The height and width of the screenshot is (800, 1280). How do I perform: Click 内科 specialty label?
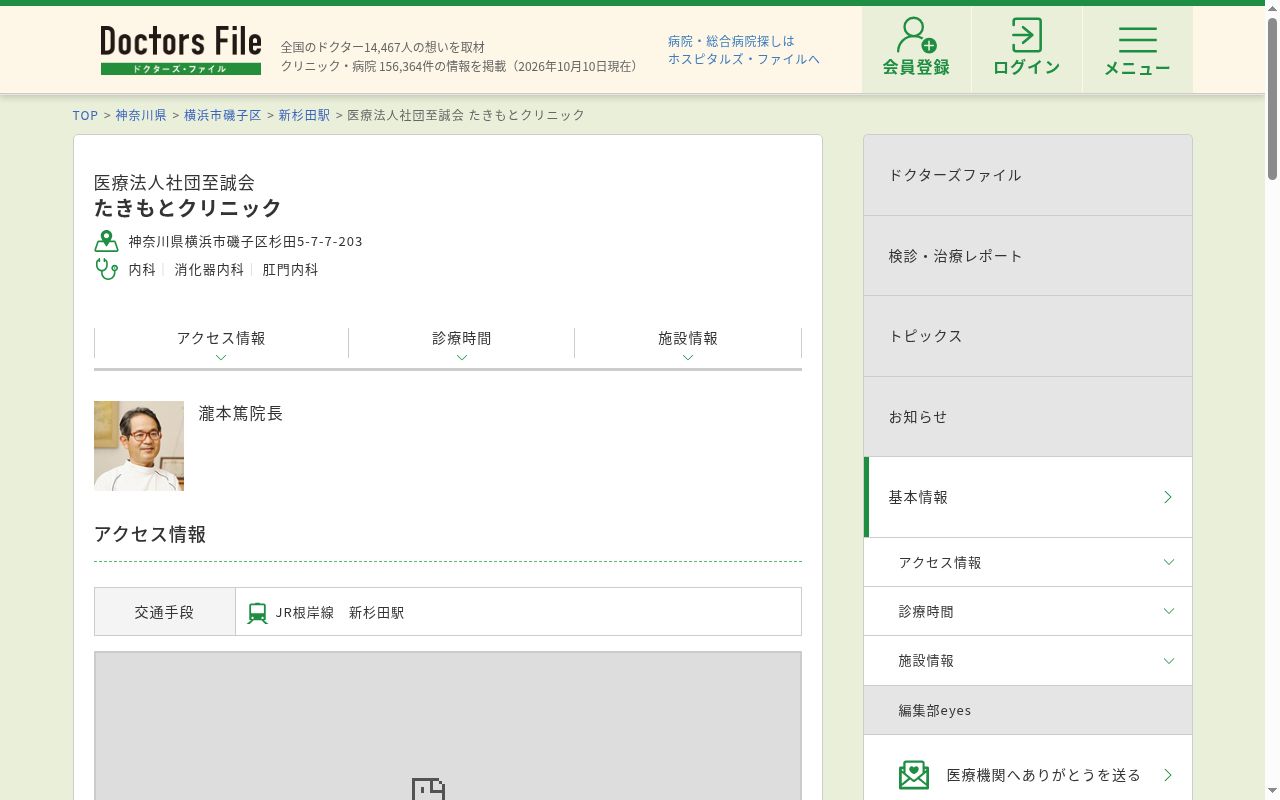(x=142, y=270)
